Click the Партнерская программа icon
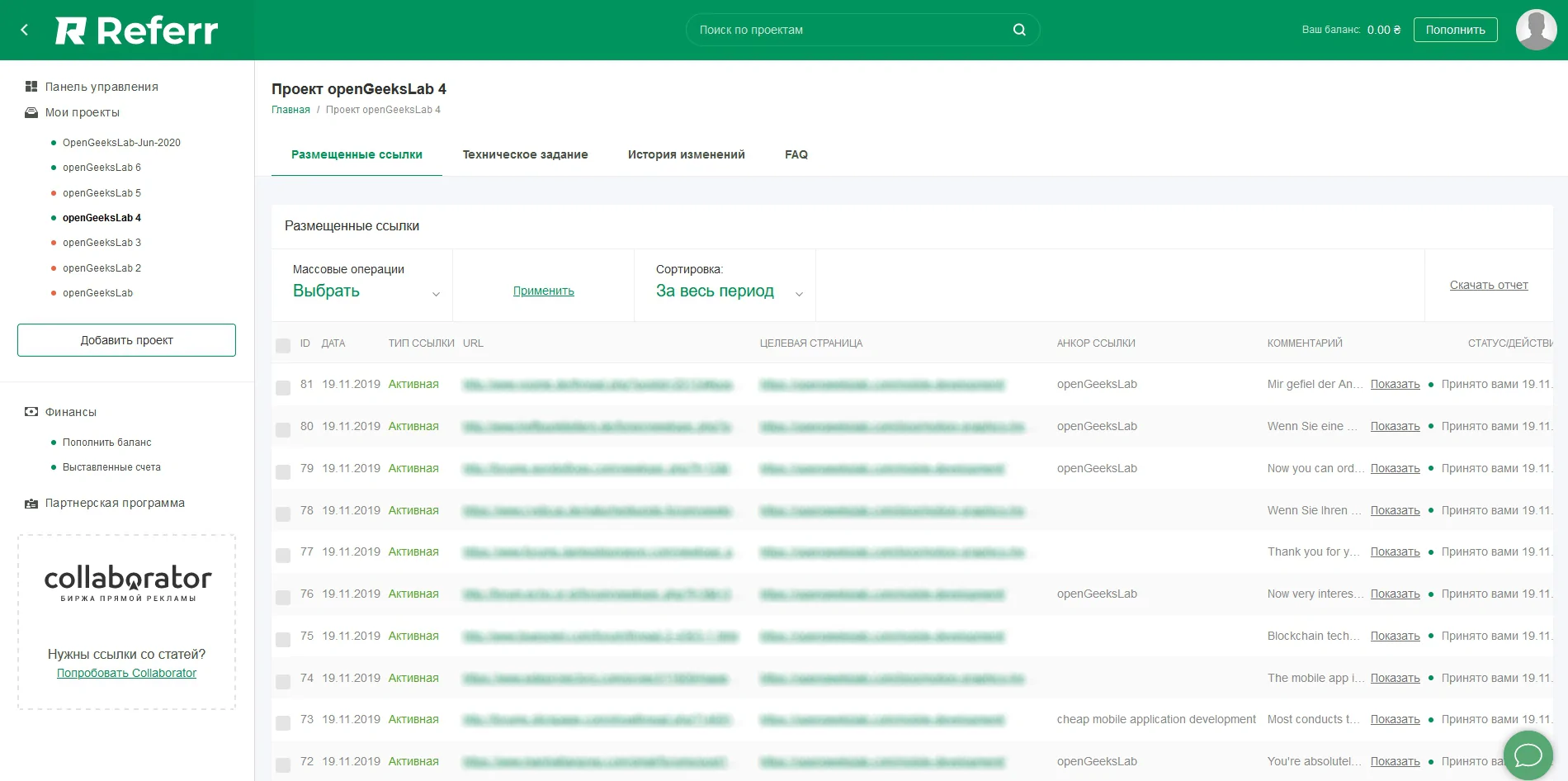Screen dimensions: 1568x781 point(31,504)
